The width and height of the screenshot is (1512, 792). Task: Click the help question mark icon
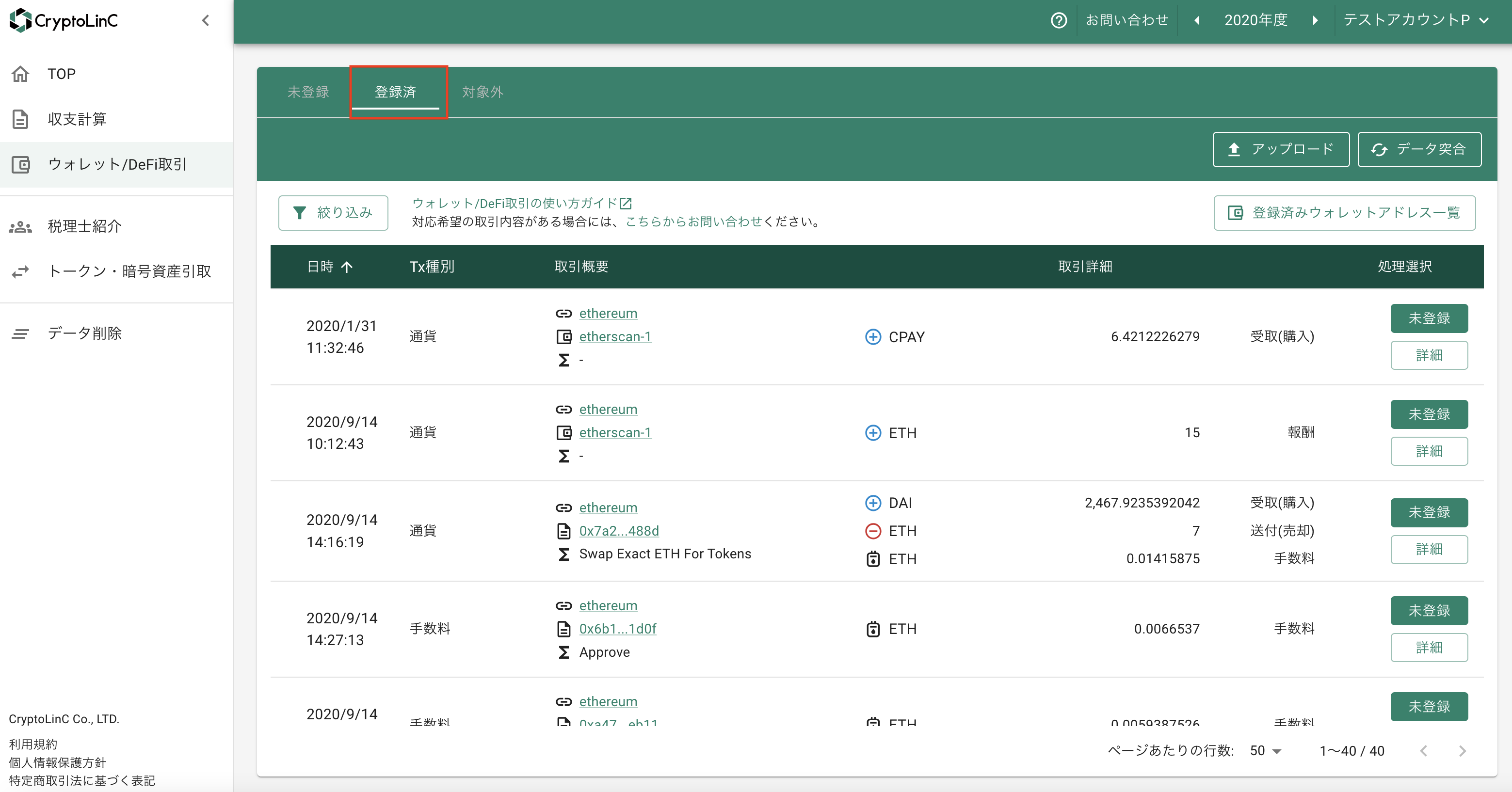(x=1059, y=20)
